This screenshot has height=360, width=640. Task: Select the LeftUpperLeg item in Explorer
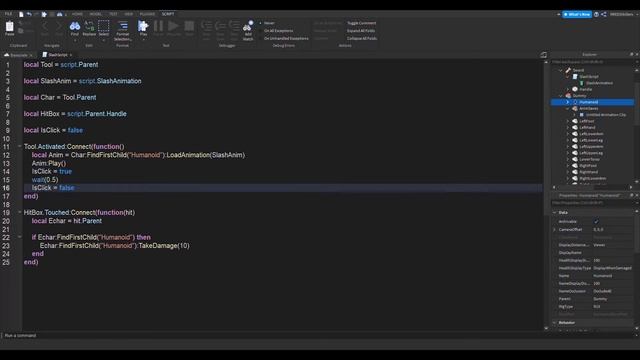591,153
